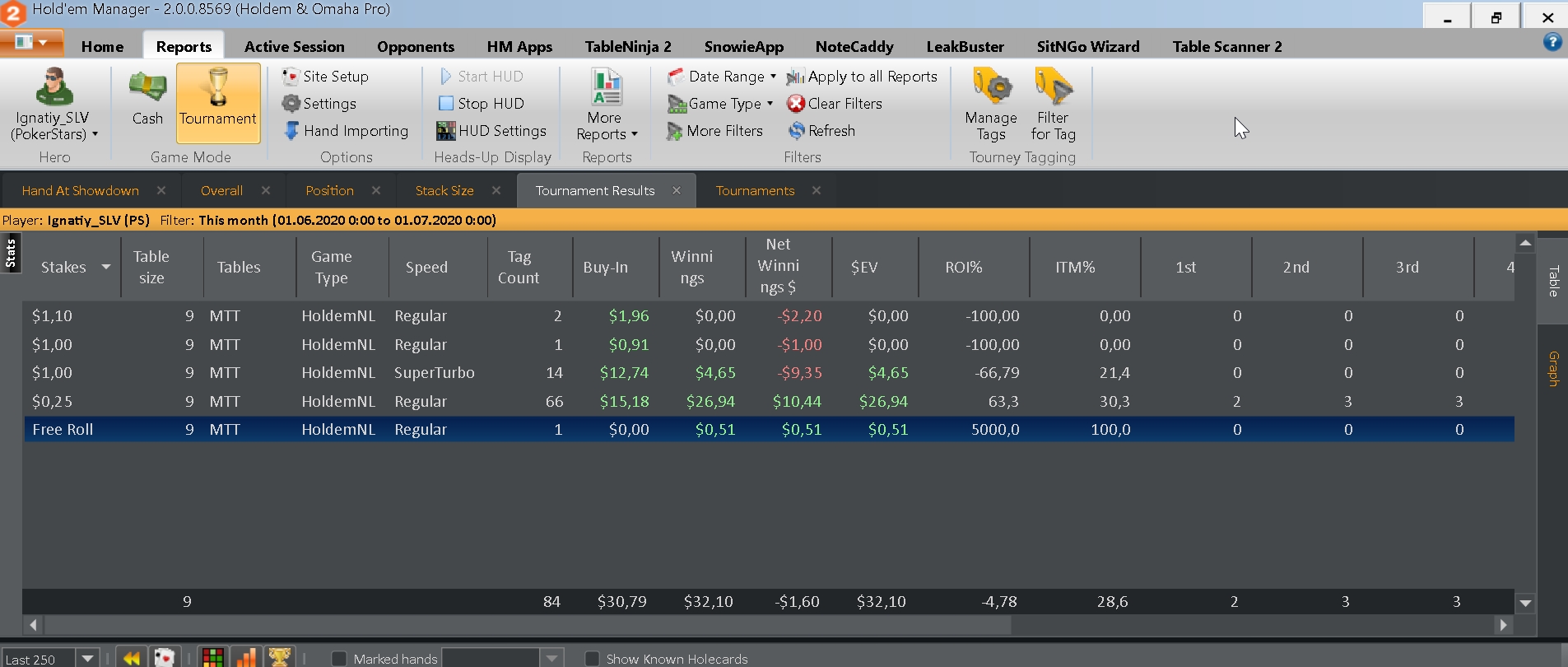Select the Free Roll stakes row
Screen dimensions: 1568x667
coord(769,429)
